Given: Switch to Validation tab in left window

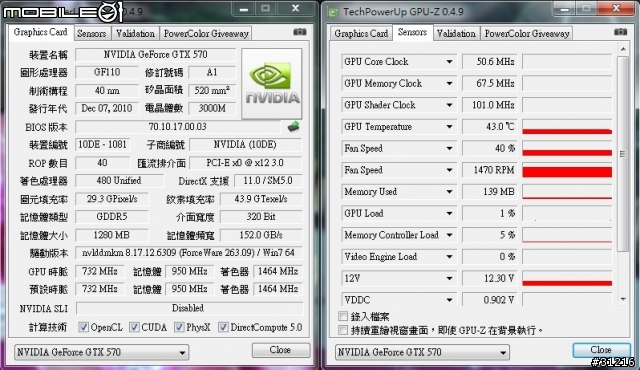Looking at the screenshot, I should [x=135, y=33].
